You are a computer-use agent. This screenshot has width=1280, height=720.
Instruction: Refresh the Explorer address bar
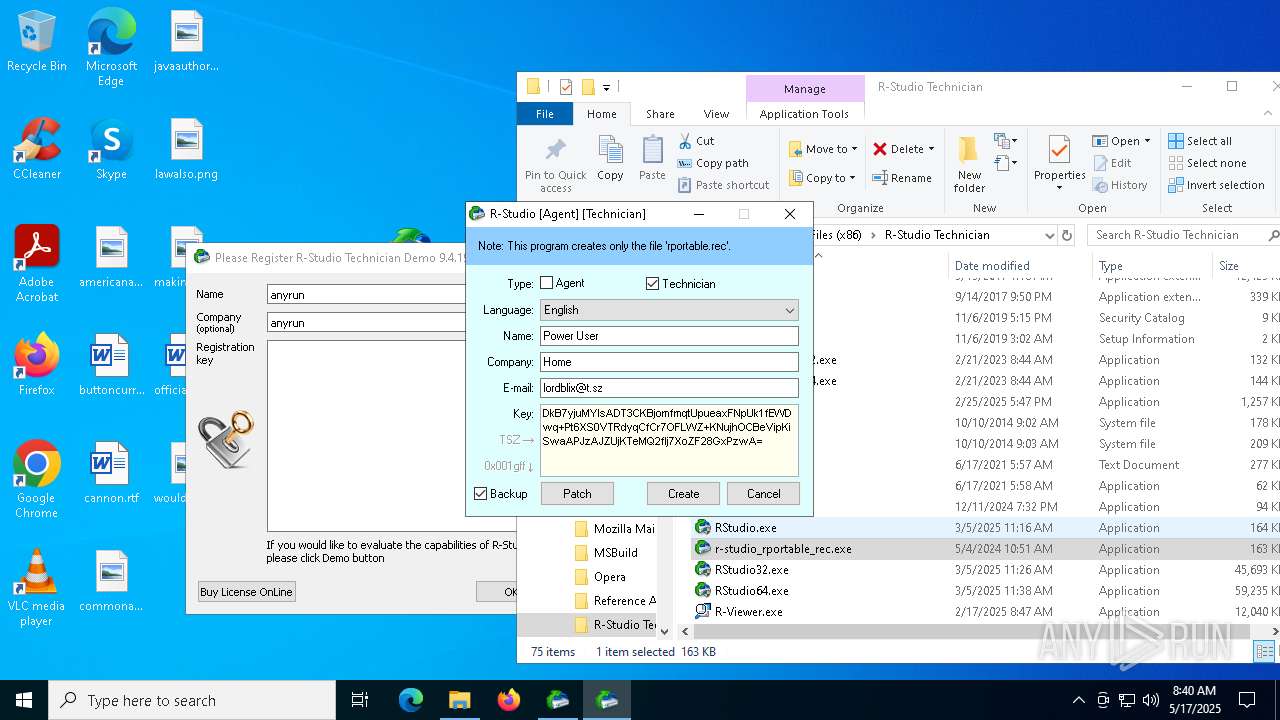(x=1067, y=235)
